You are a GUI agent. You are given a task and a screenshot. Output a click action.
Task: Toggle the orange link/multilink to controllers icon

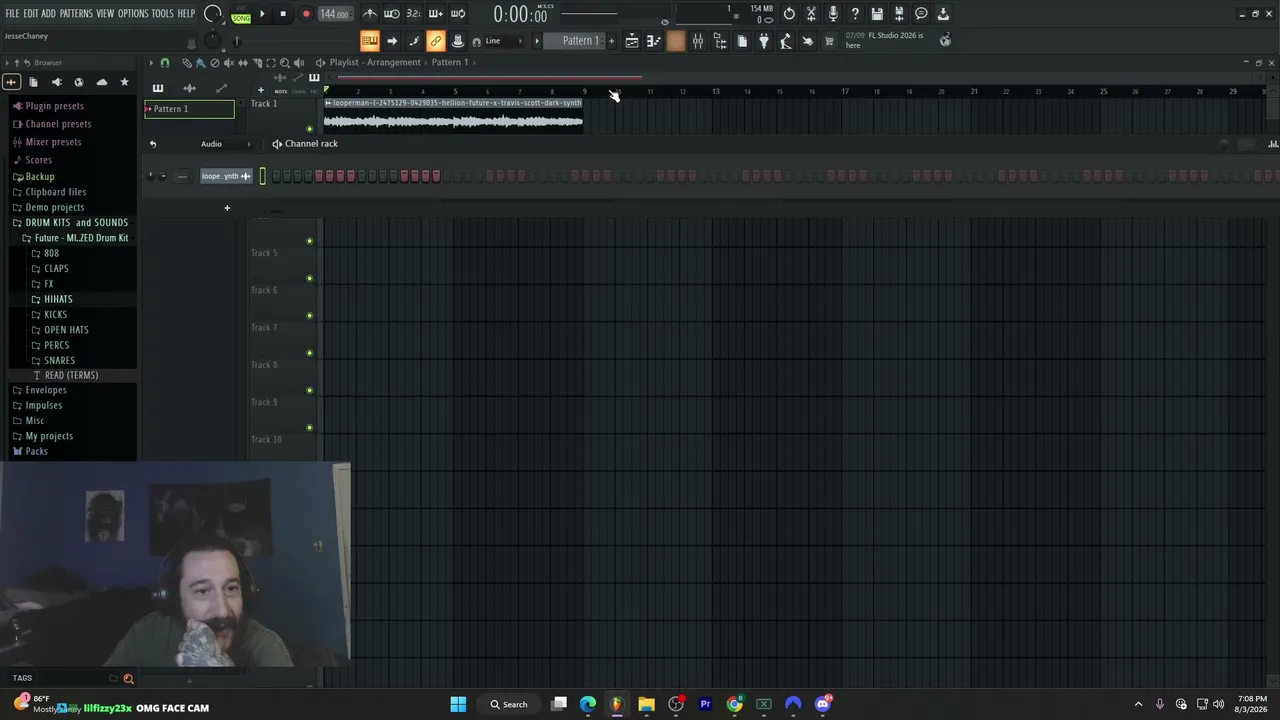point(436,41)
